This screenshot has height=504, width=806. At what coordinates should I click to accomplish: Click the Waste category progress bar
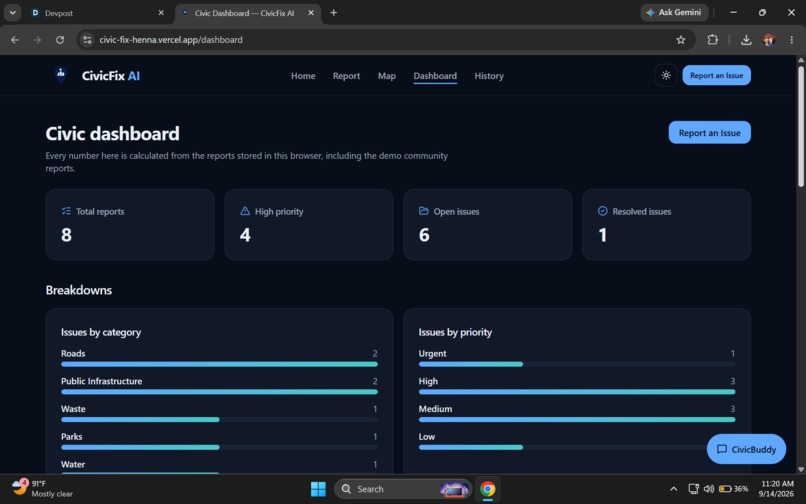[219, 420]
